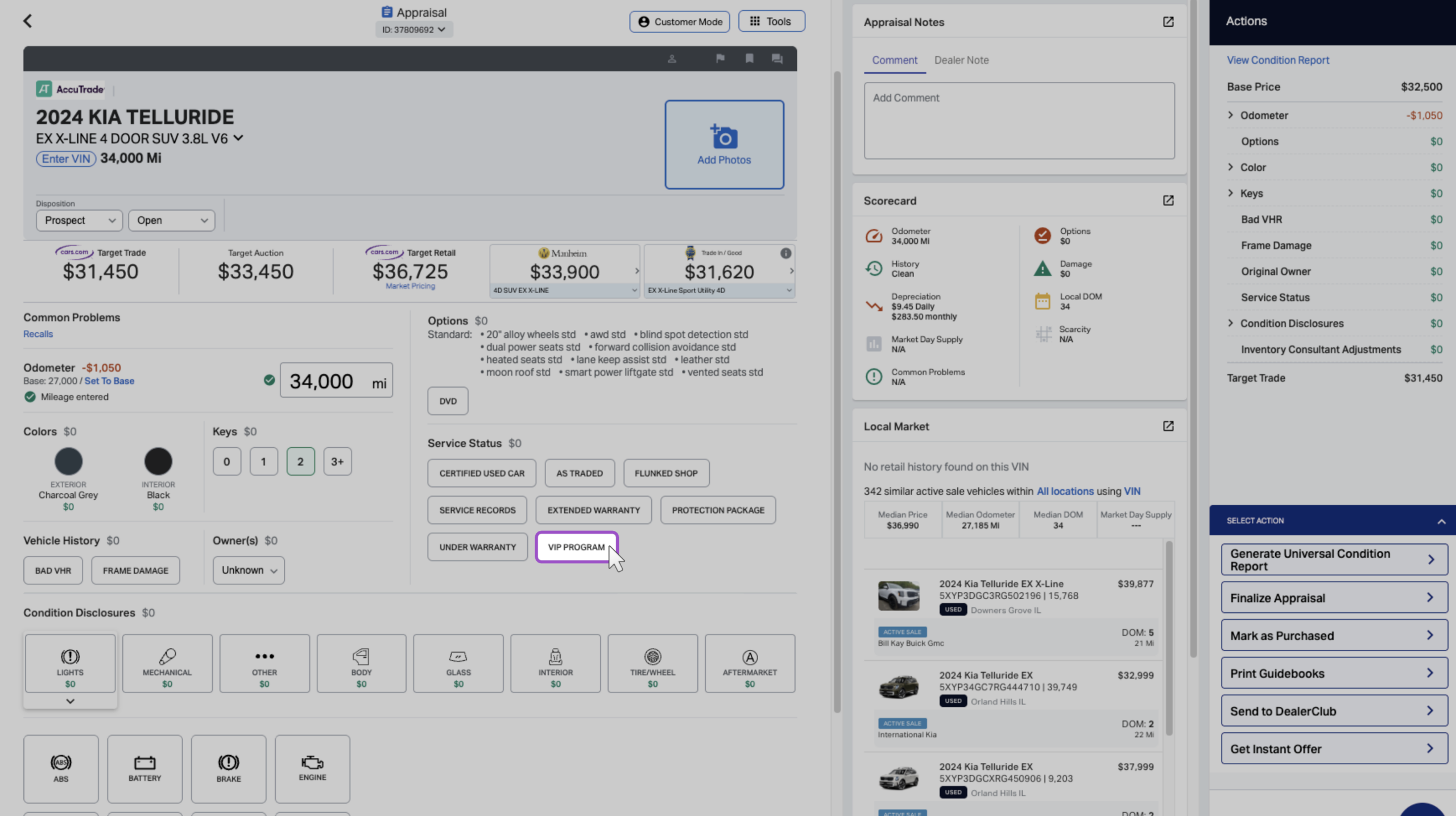Click the flag icon in header bar
Screen dimensions: 1456x816
720,59
